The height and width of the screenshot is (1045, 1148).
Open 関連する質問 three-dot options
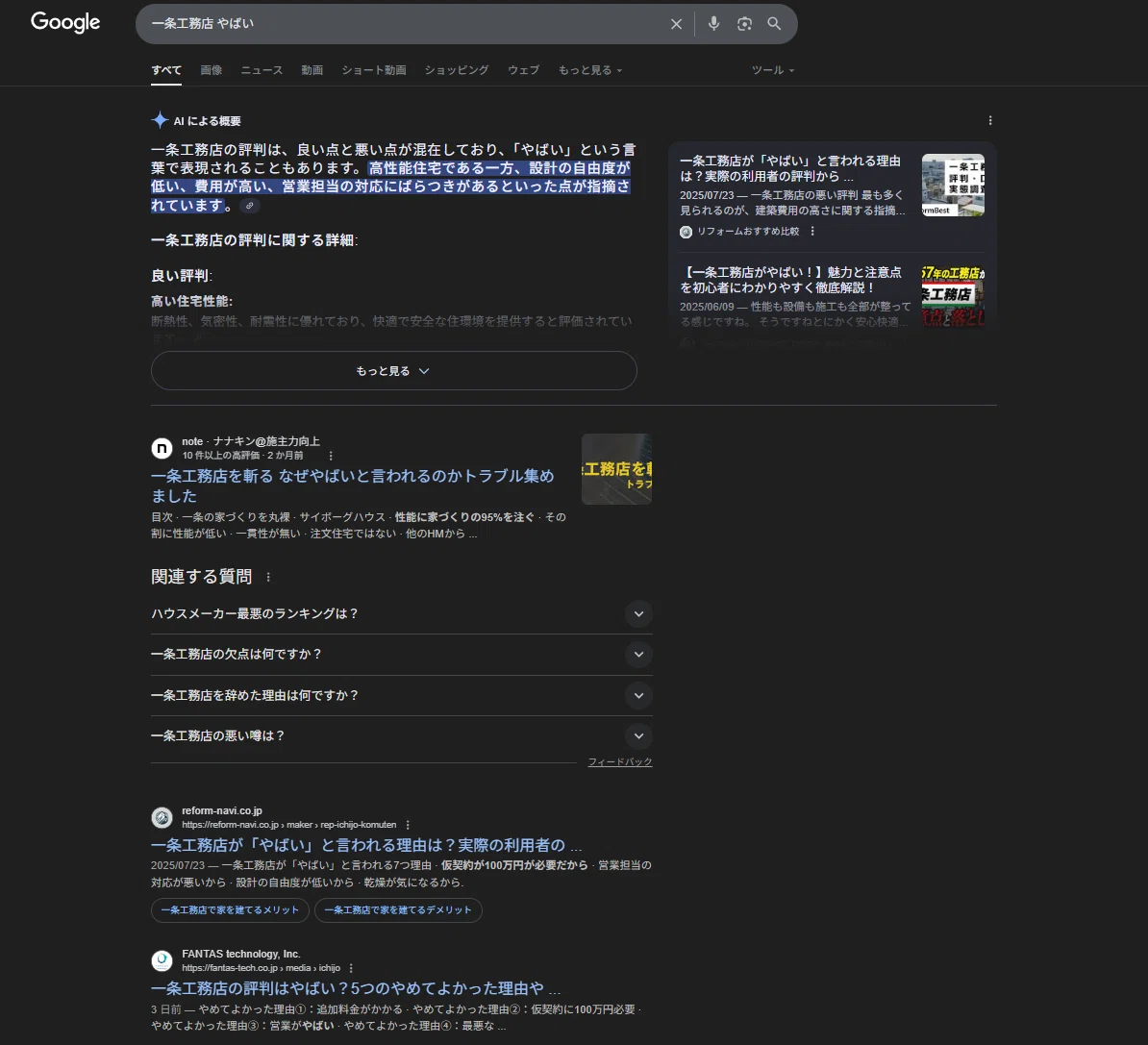(268, 577)
